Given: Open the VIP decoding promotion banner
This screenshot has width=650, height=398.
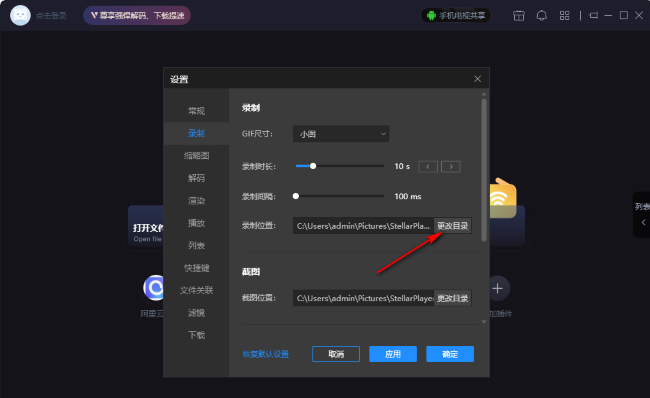Looking at the screenshot, I should tap(137, 16).
